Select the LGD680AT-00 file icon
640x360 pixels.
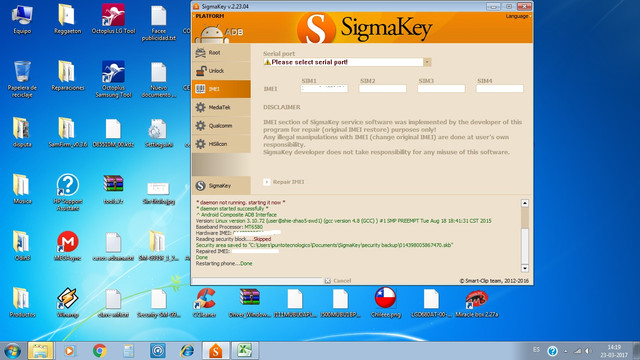coord(431,302)
